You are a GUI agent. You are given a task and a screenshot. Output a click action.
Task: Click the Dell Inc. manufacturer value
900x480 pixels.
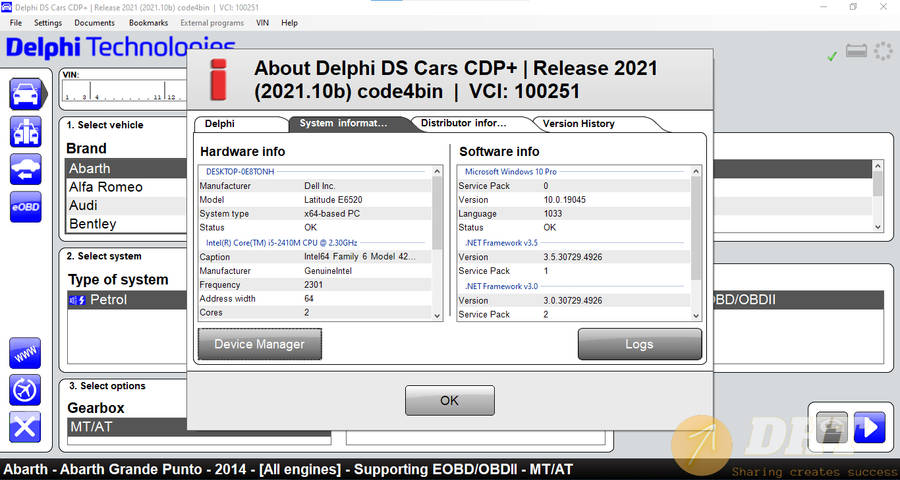click(x=320, y=186)
